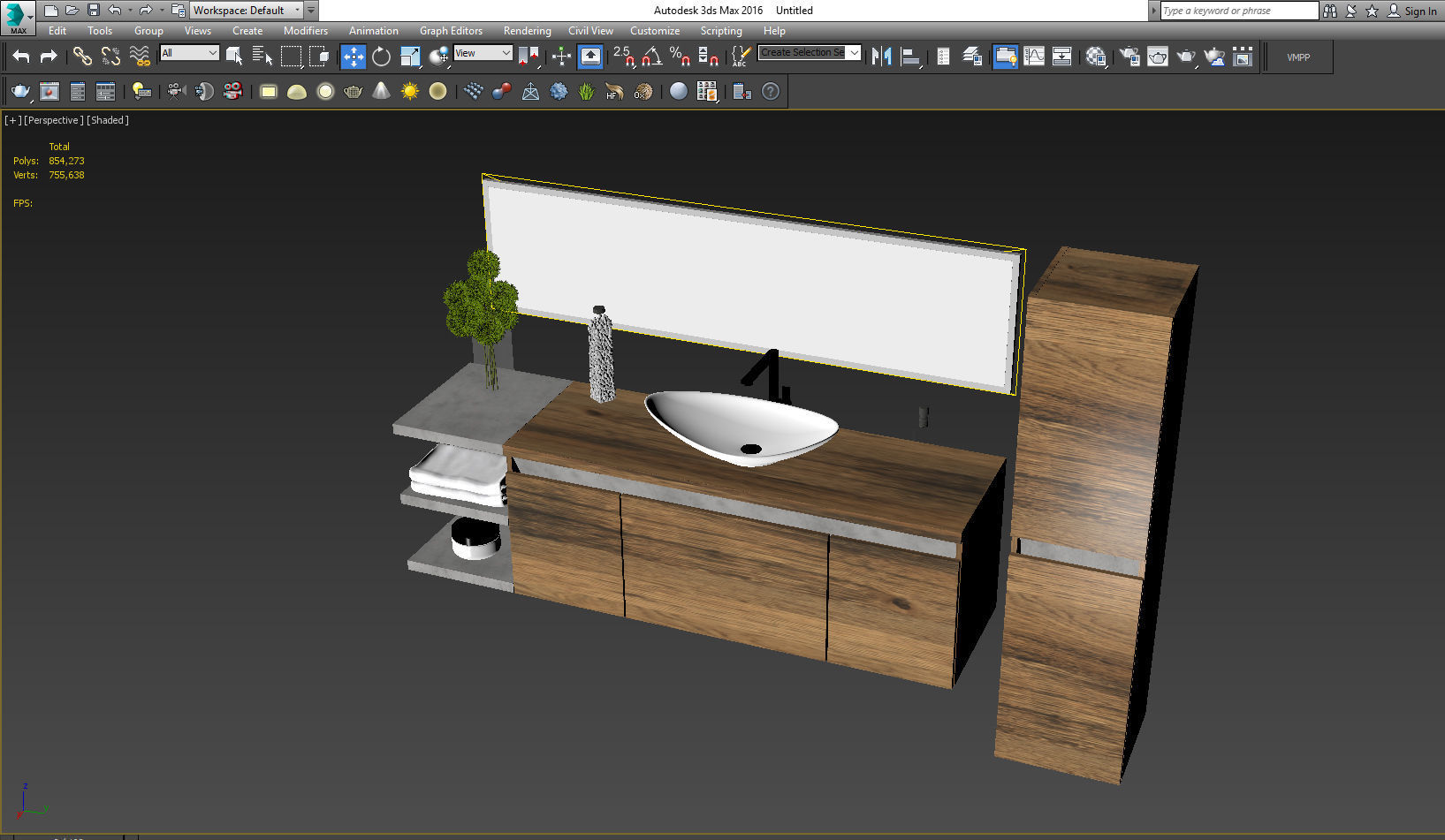
Task: Open the Graph Editors menu
Action: pos(451,31)
